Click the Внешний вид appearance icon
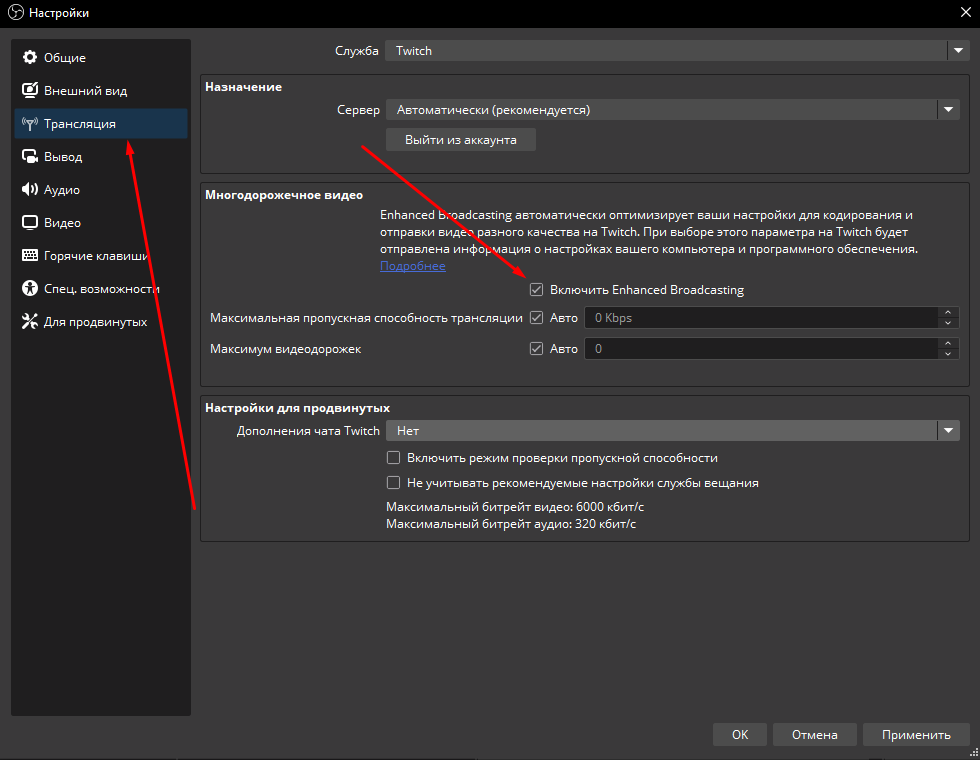Image resolution: width=980 pixels, height=760 pixels. 30,91
